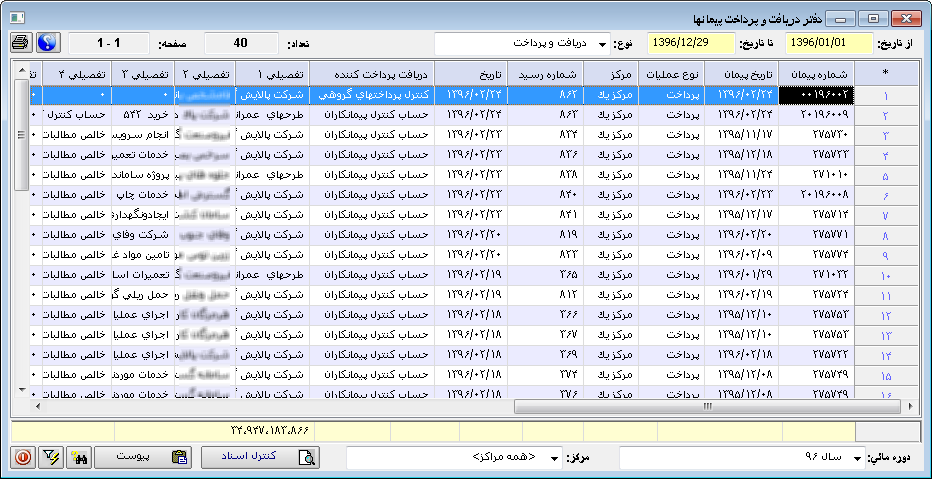Open the binoculars search icon
The image size is (932, 479).
tap(79, 457)
